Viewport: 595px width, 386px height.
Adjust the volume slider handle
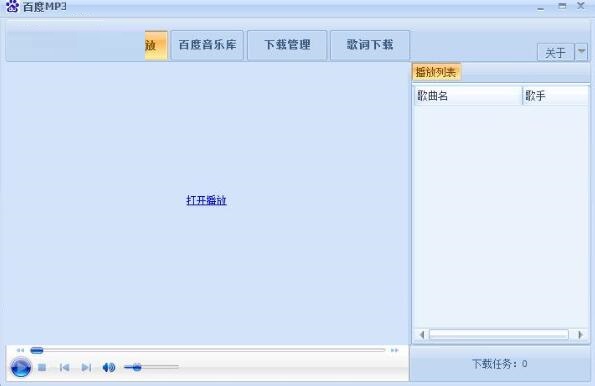pyautogui.click(x=137, y=367)
